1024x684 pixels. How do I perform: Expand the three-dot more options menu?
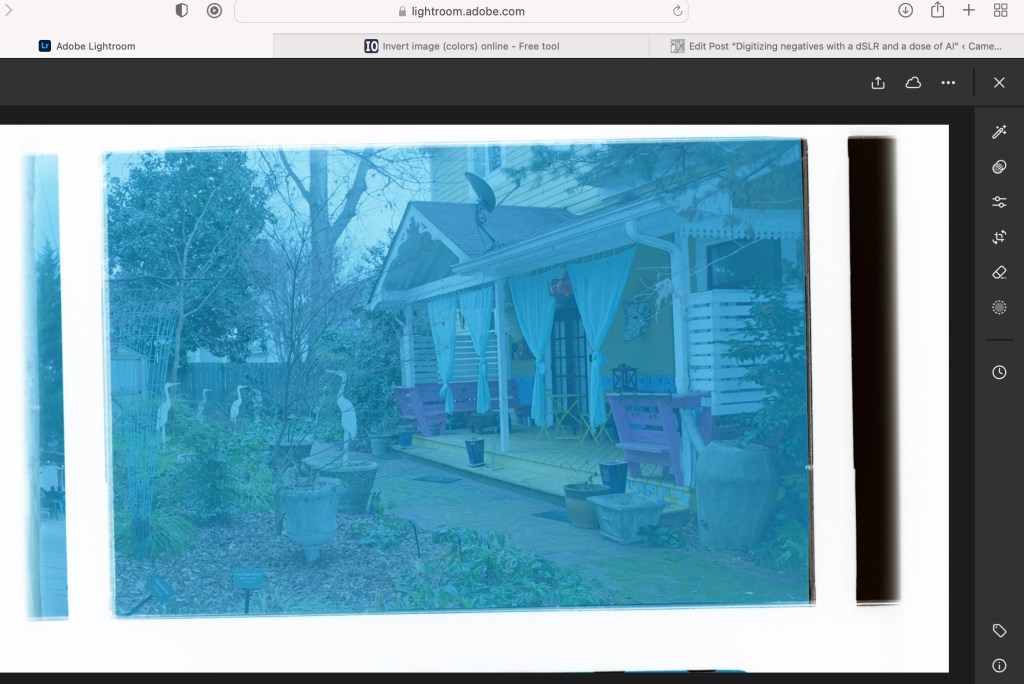click(x=948, y=83)
